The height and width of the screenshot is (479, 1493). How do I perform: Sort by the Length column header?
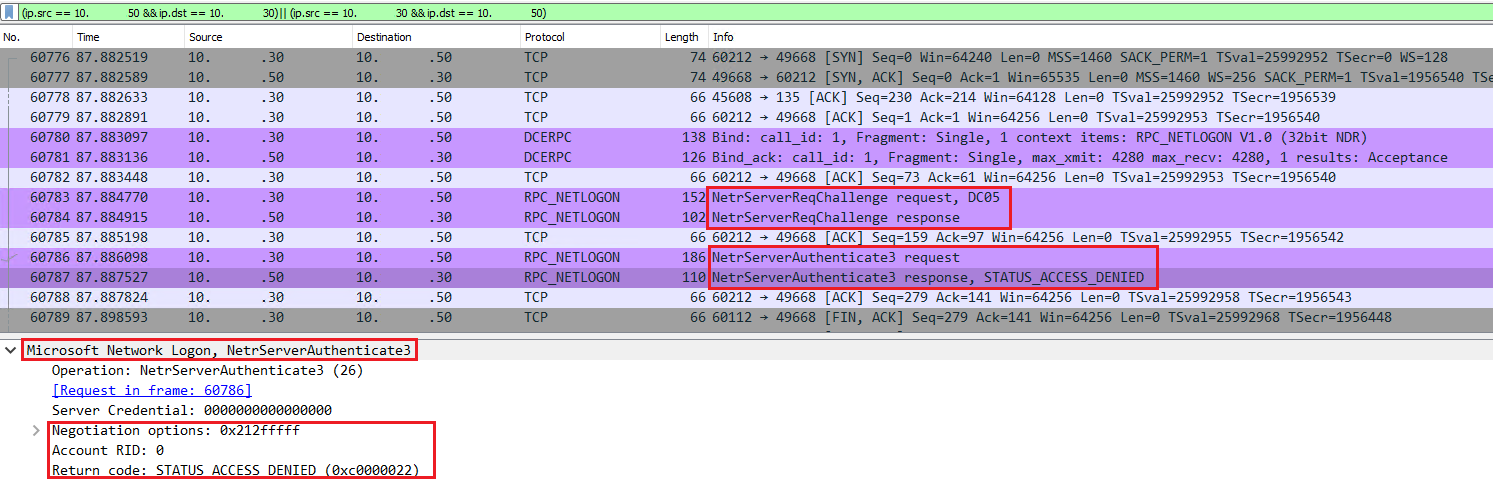[684, 37]
